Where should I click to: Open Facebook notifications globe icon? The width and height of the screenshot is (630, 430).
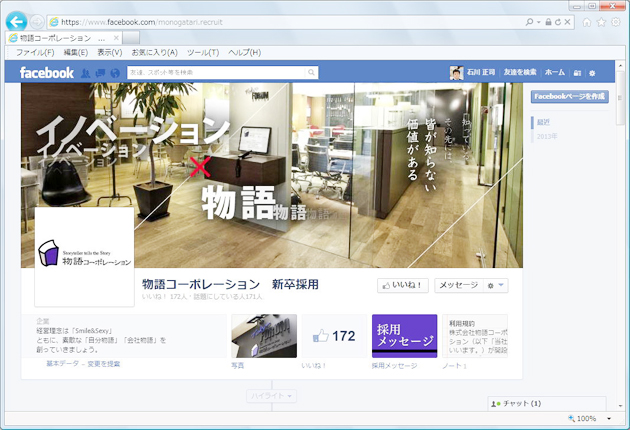(115, 73)
